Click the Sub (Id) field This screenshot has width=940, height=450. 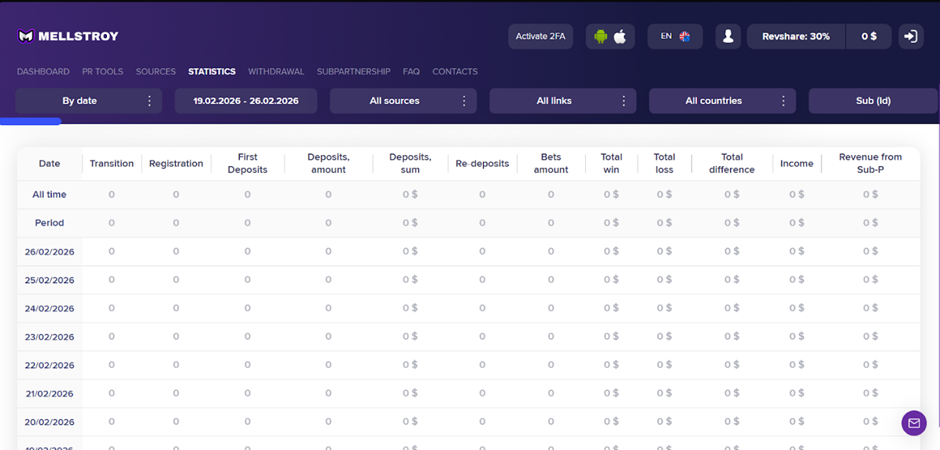point(872,101)
